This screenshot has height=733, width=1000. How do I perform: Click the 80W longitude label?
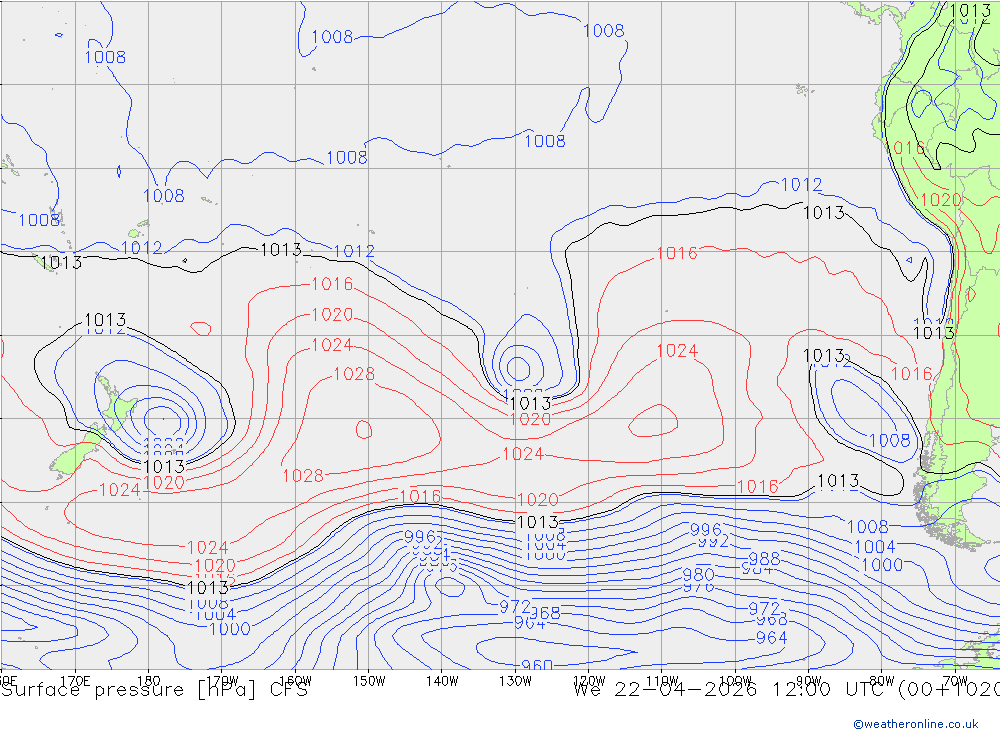[x=882, y=681]
